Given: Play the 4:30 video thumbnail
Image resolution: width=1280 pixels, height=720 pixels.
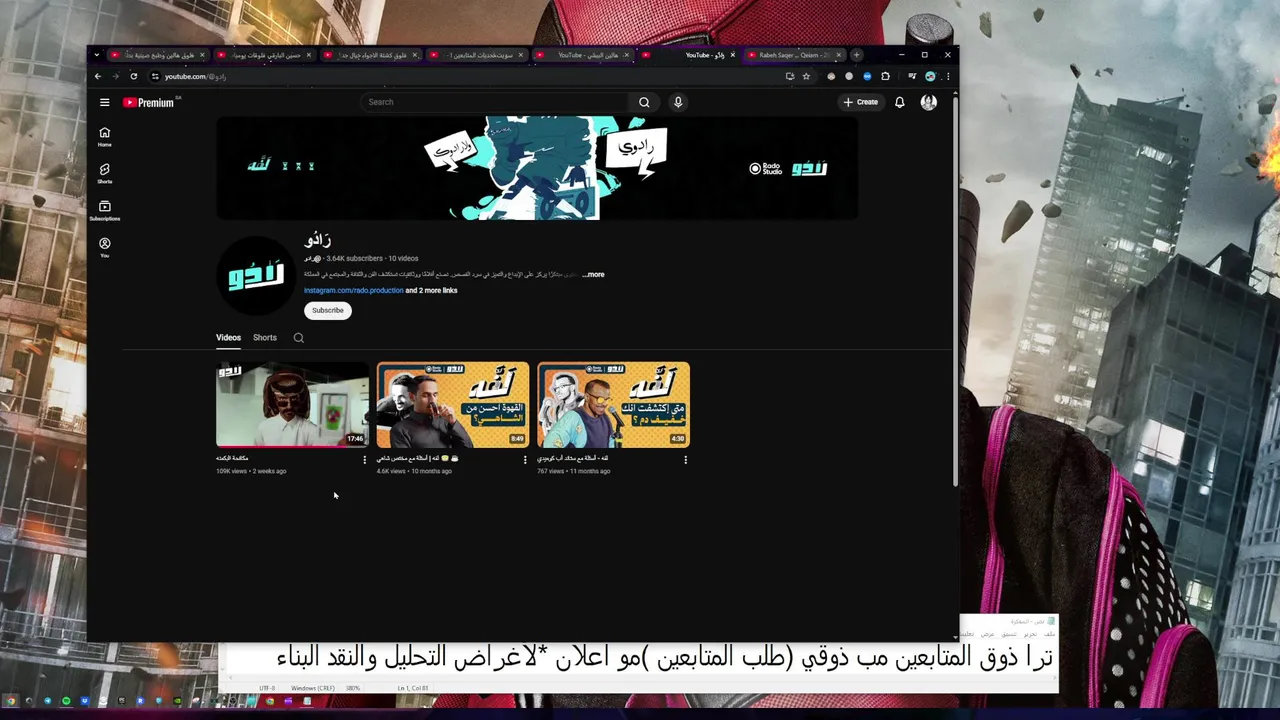Looking at the screenshot, I should pos(613,405).
